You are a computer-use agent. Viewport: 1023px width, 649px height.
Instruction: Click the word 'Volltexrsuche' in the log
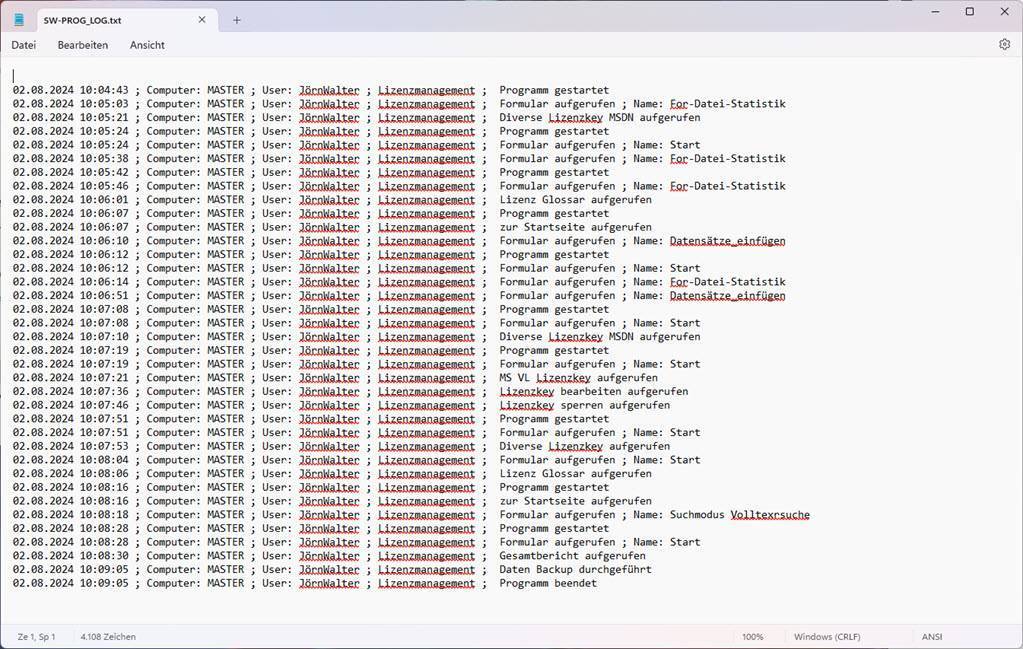[769, 515]
